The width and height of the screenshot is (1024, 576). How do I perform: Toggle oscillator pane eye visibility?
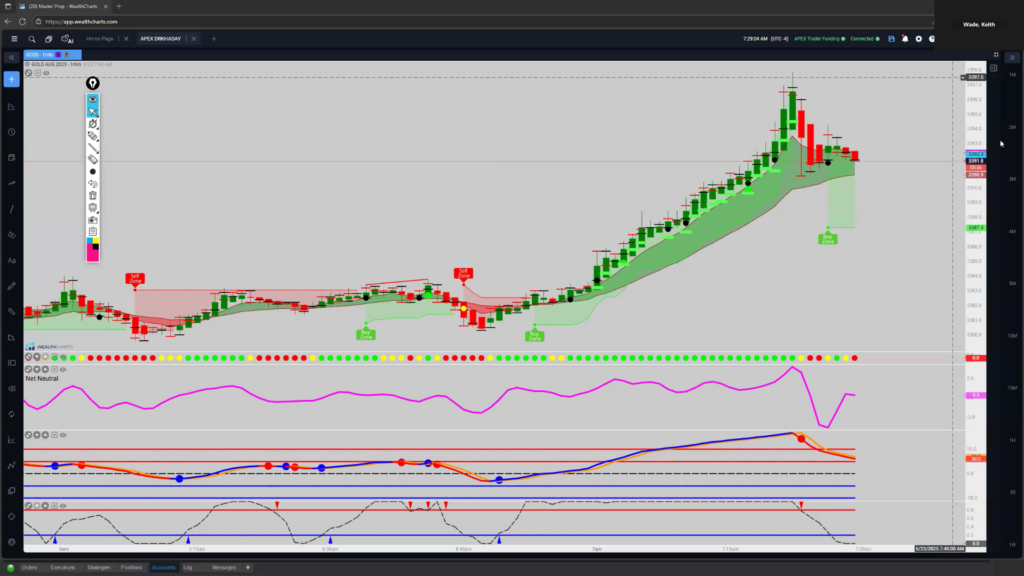coord(63,435)
